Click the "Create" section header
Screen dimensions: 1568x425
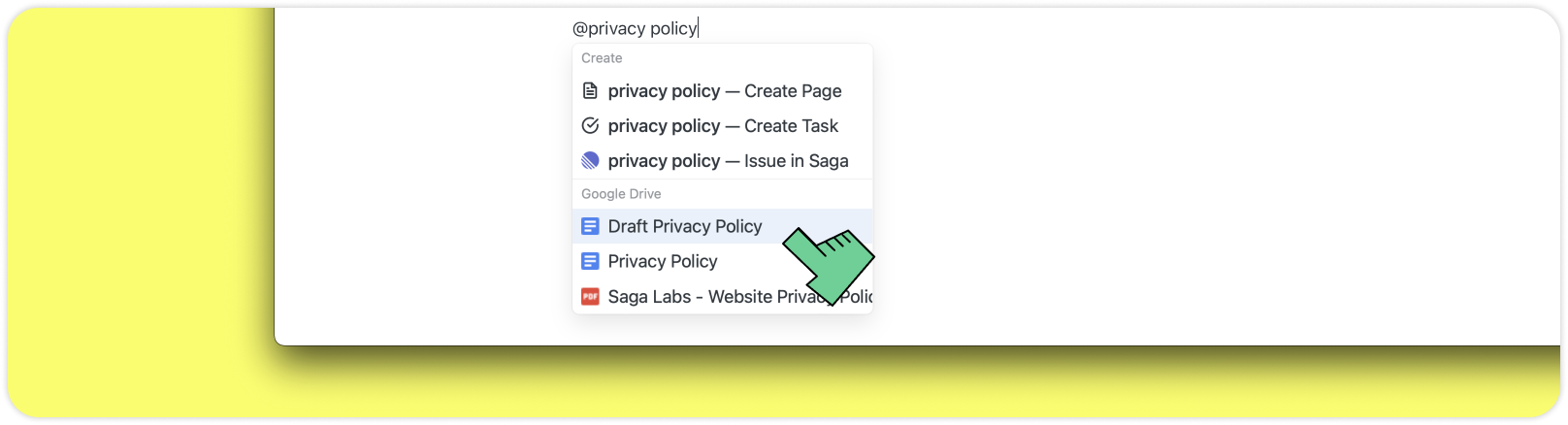pyautogui.click(x=602, y=58)
